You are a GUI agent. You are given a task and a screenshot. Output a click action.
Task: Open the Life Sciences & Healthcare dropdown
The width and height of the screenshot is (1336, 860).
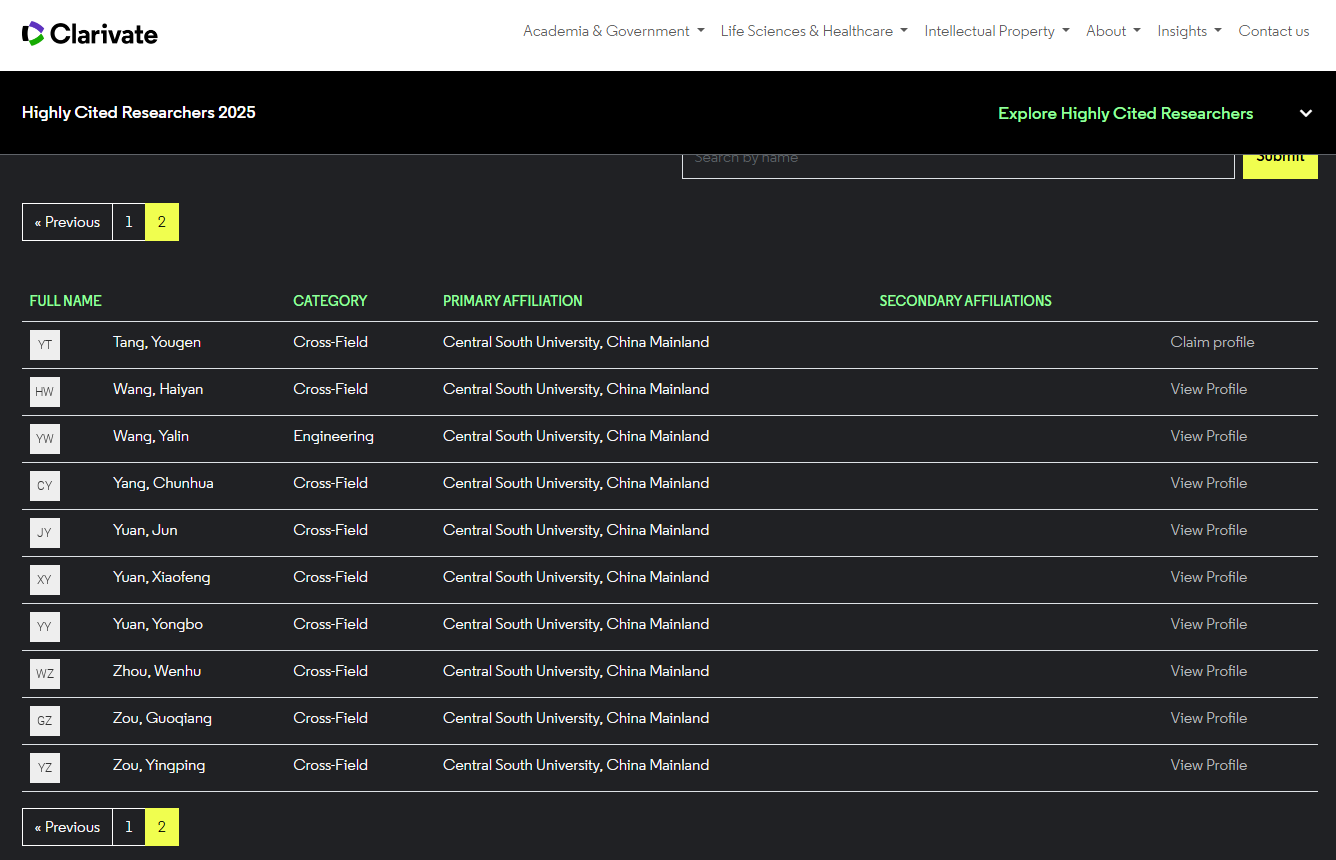coord(813,31)
